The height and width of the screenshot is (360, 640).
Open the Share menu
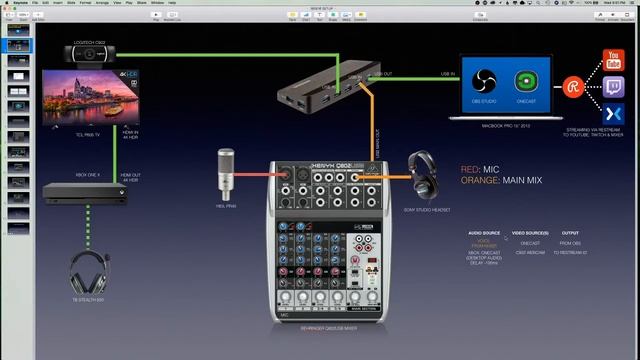(x=142, y=2)
